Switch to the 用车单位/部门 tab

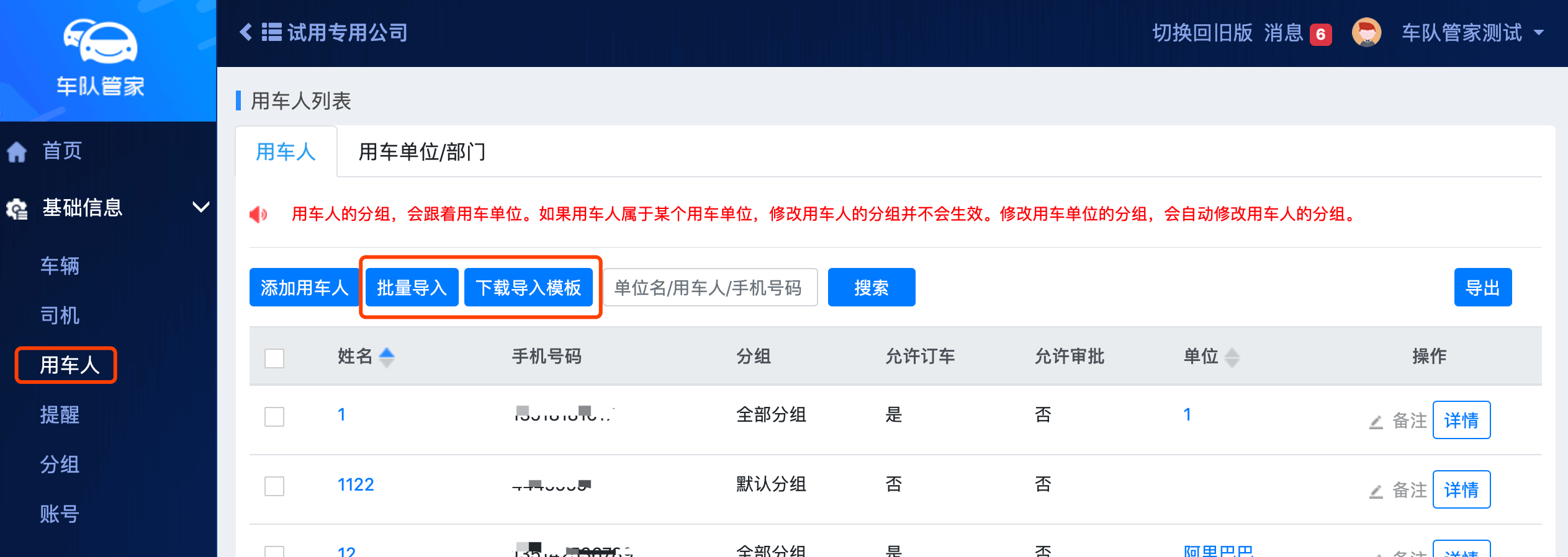[422, 152]
